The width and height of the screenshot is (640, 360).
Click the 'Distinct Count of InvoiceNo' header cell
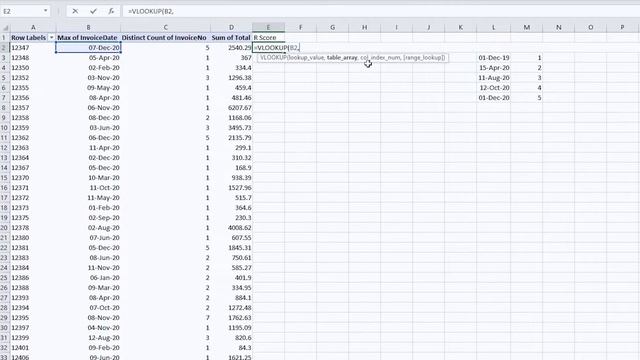pyautogui.click(x=166, y=38)
